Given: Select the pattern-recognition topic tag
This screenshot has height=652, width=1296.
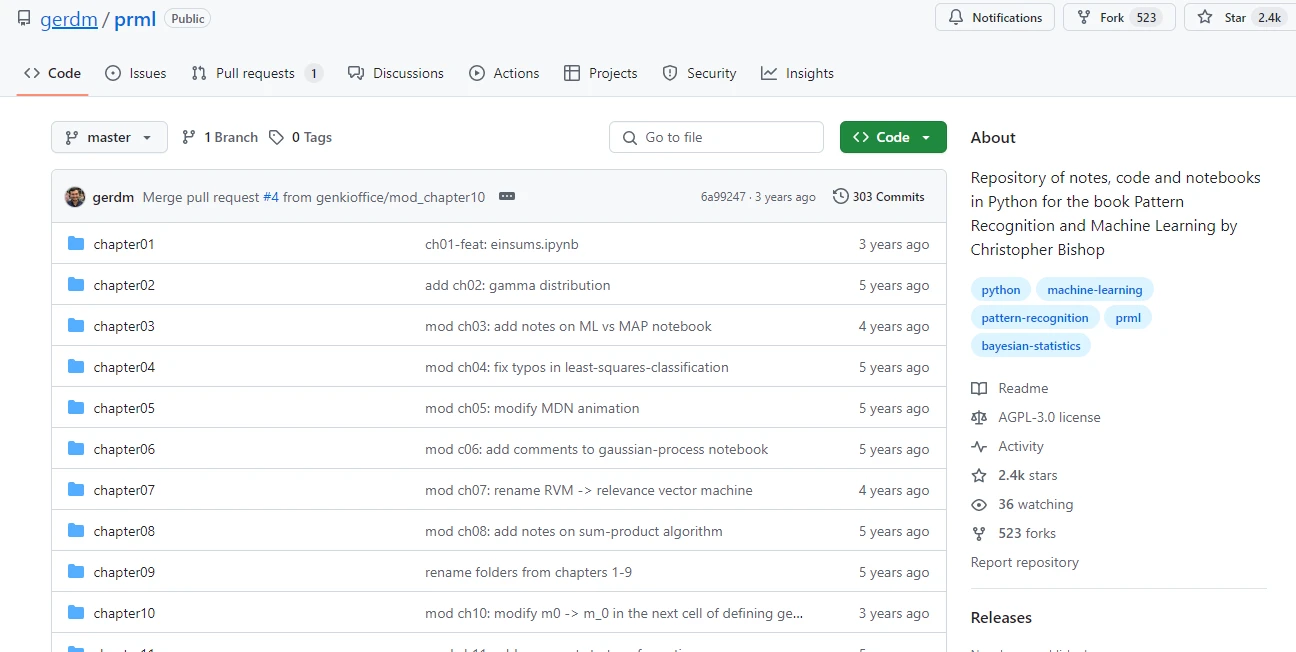Looking at the screenshot, I should coord(1035,318).
